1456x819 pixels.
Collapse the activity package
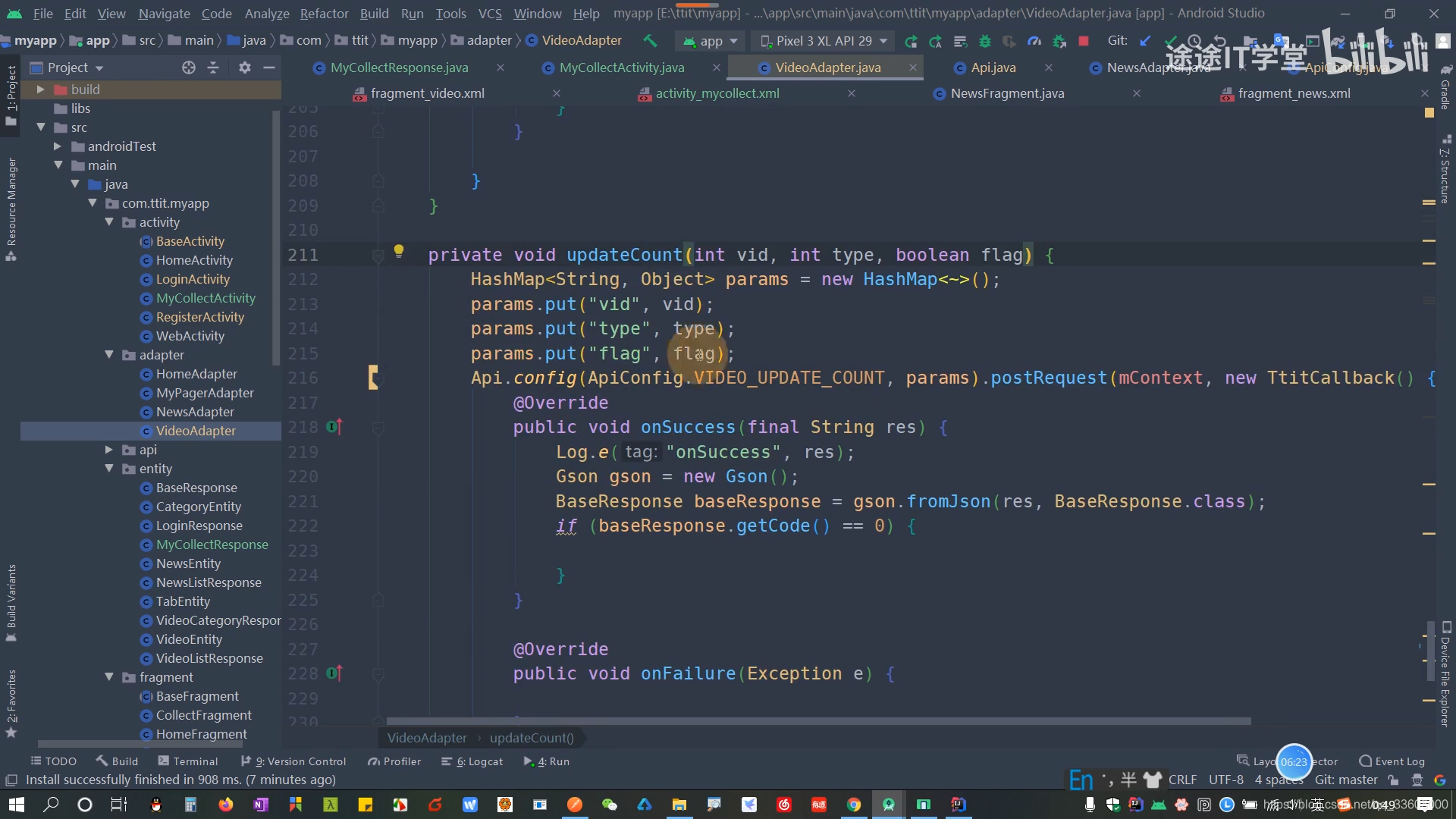pyautogui.click(x=109, y=222)
